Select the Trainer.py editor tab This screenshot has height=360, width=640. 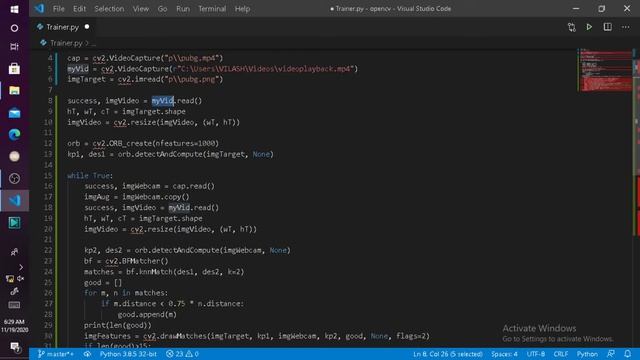pyautogui.click(x=62, y=27)
